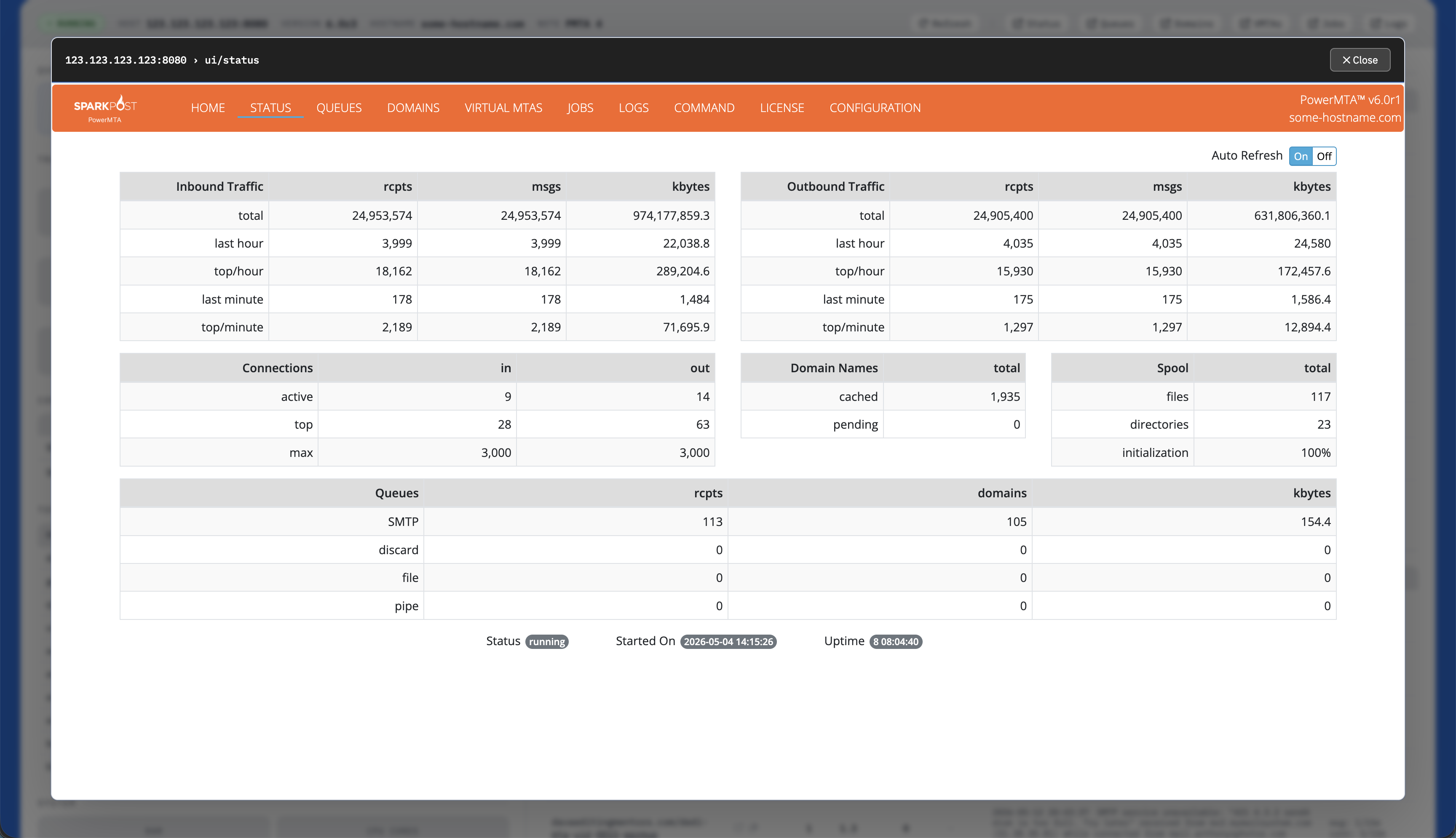Select the STATUS tab
Image resolution: width=1456 pixels, height=838 pixels.
coord(270,108)
